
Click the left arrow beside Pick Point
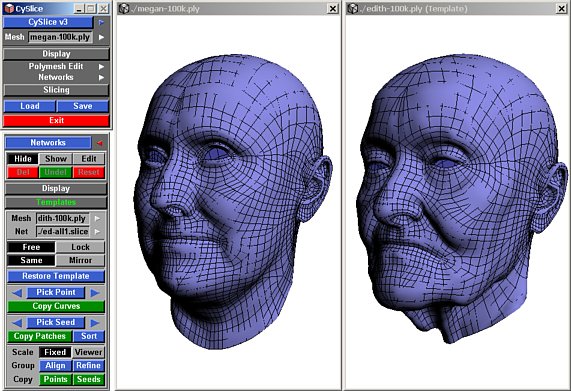click(x=17, y=292)
